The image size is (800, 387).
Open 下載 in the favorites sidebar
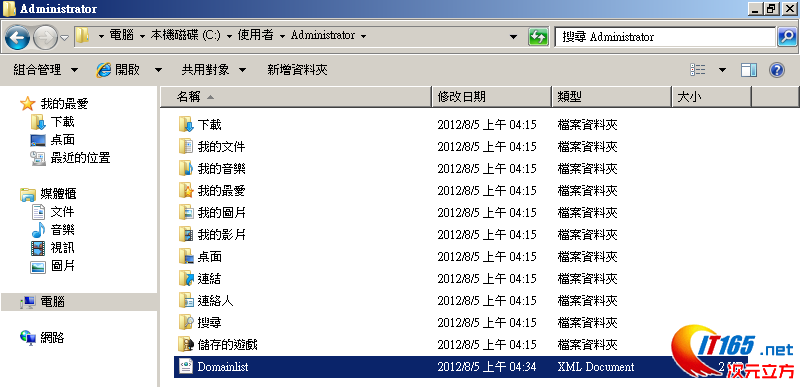[x=53, y=122]
